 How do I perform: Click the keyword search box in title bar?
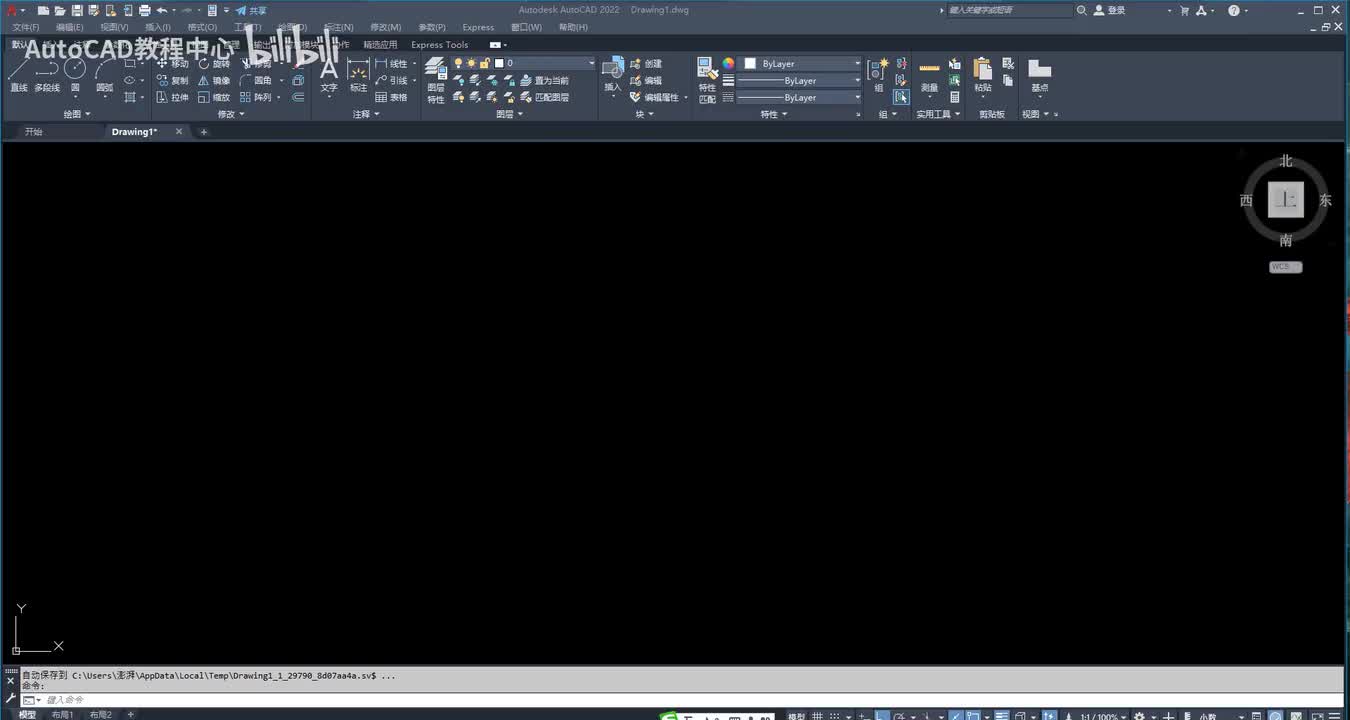pos(1009,10)
